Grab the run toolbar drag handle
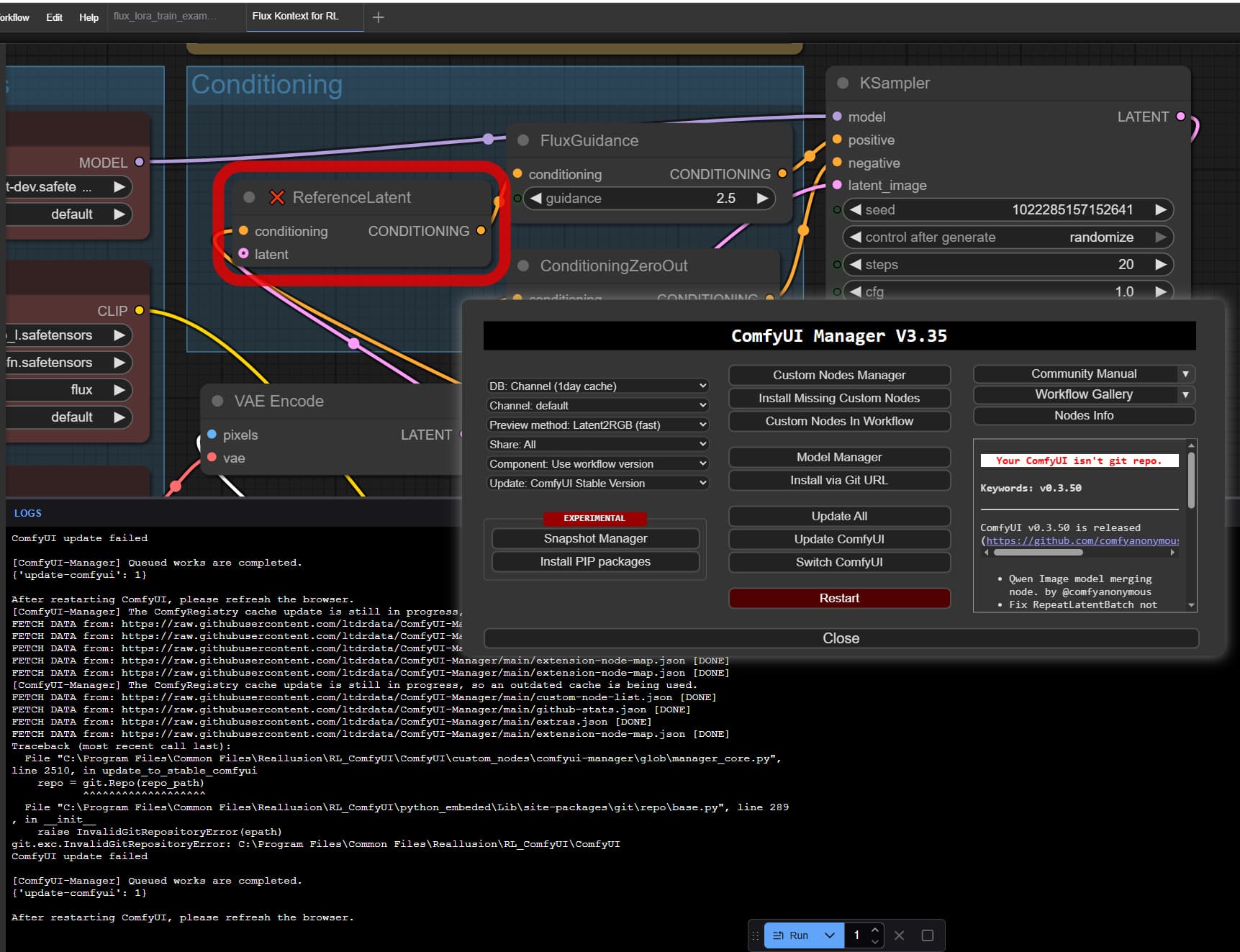 [x=756, y=935]
